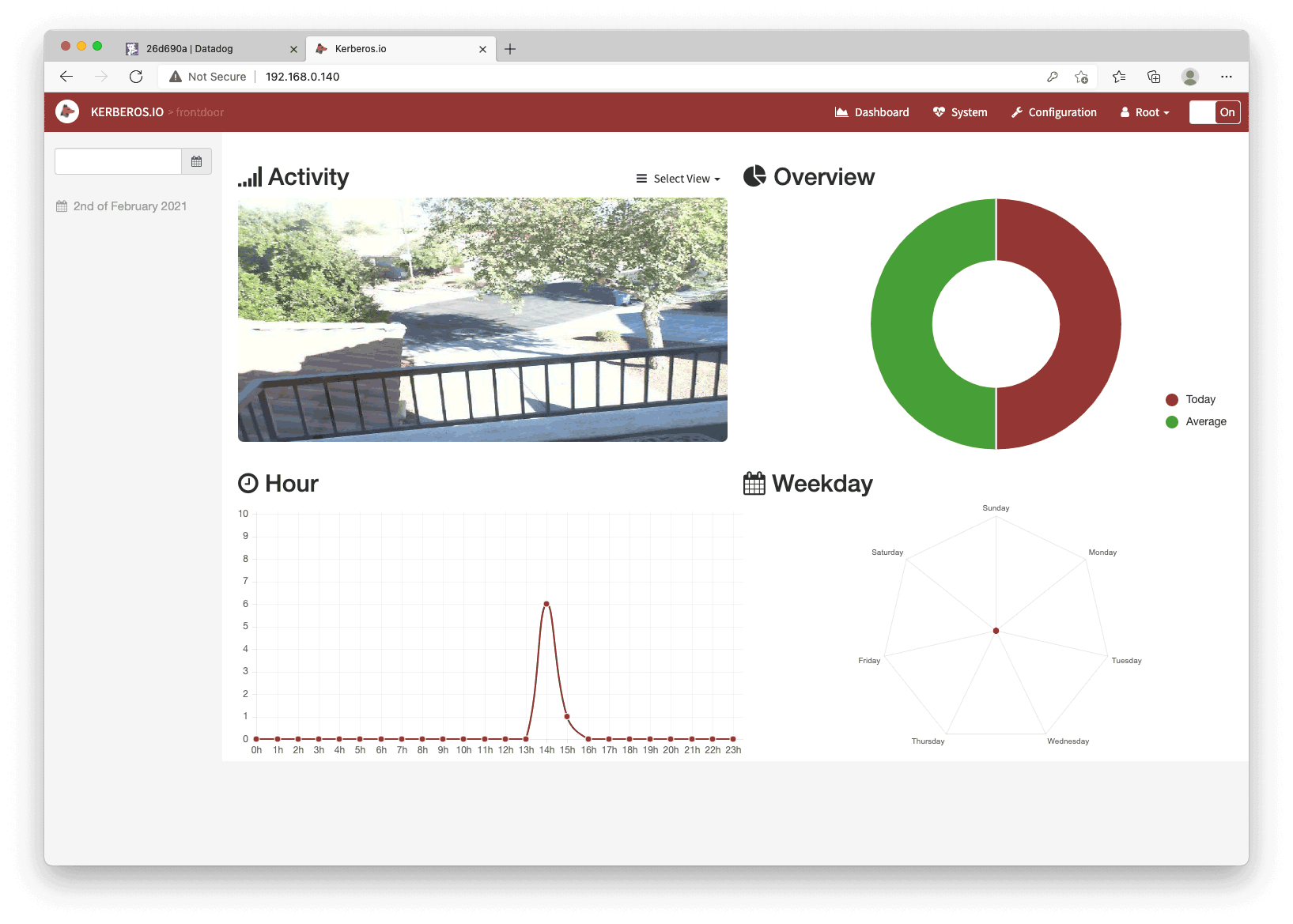Click the Activity bar chart icon
Screen dimensions: 1293x924
251,177
